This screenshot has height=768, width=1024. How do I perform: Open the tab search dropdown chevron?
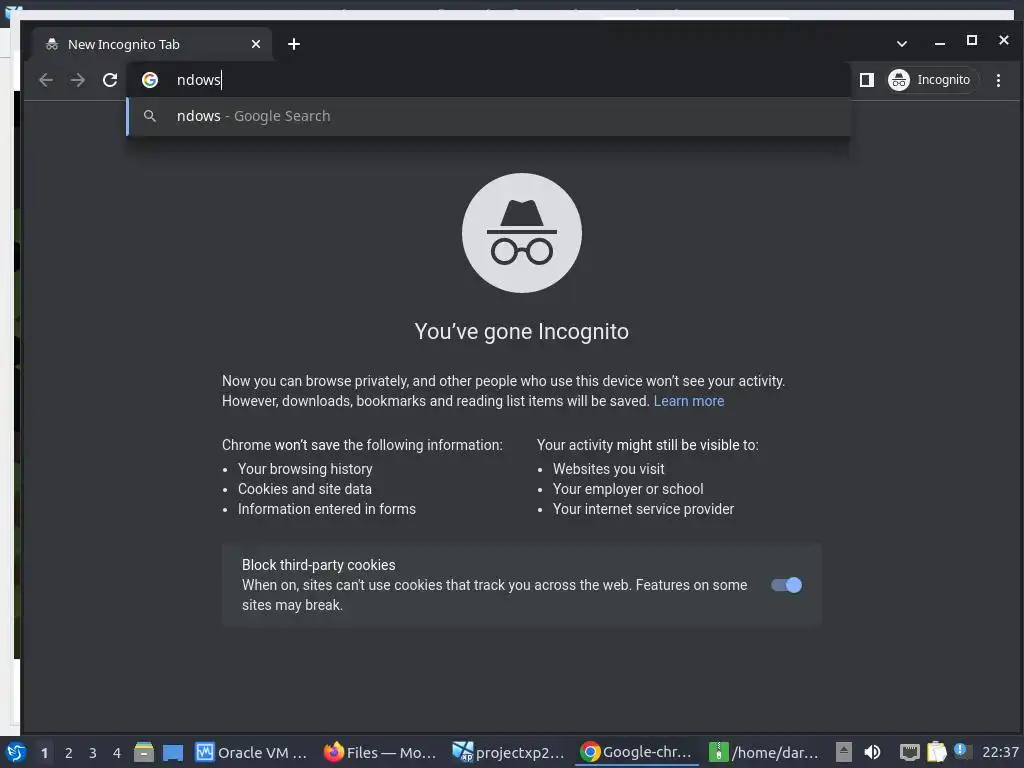coord(901,44)
